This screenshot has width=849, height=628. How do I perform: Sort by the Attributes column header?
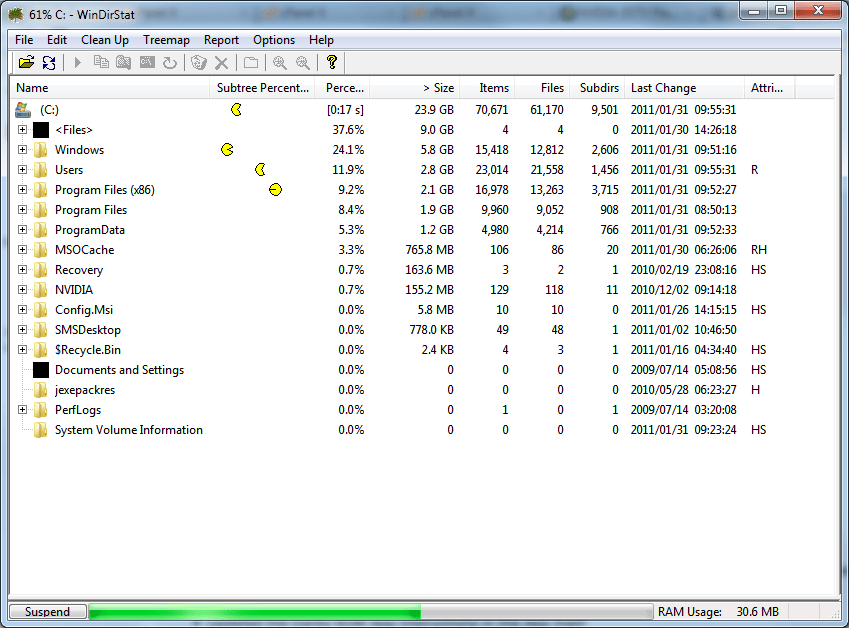point(769,88)
